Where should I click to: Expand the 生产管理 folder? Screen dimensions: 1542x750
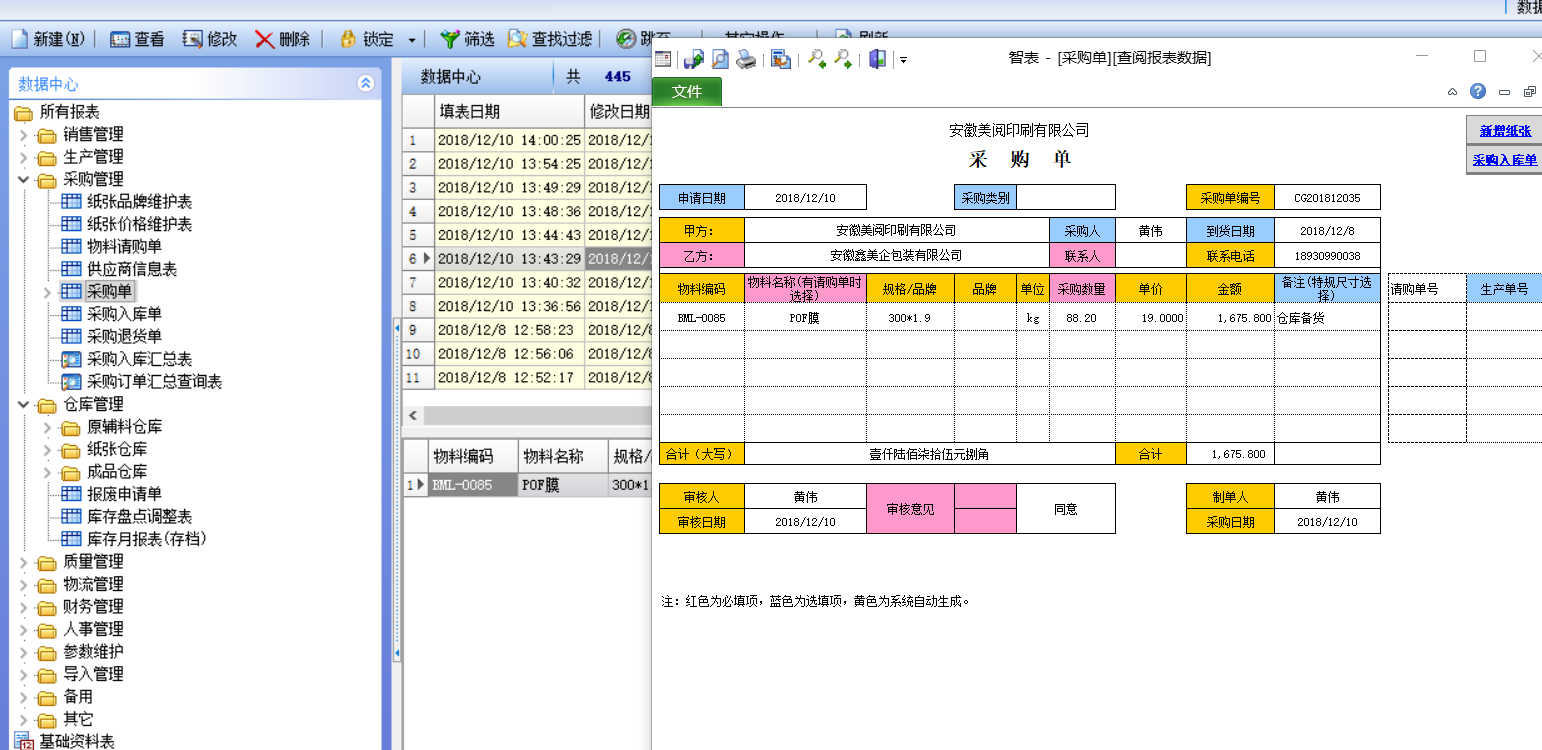pos(24,157)
